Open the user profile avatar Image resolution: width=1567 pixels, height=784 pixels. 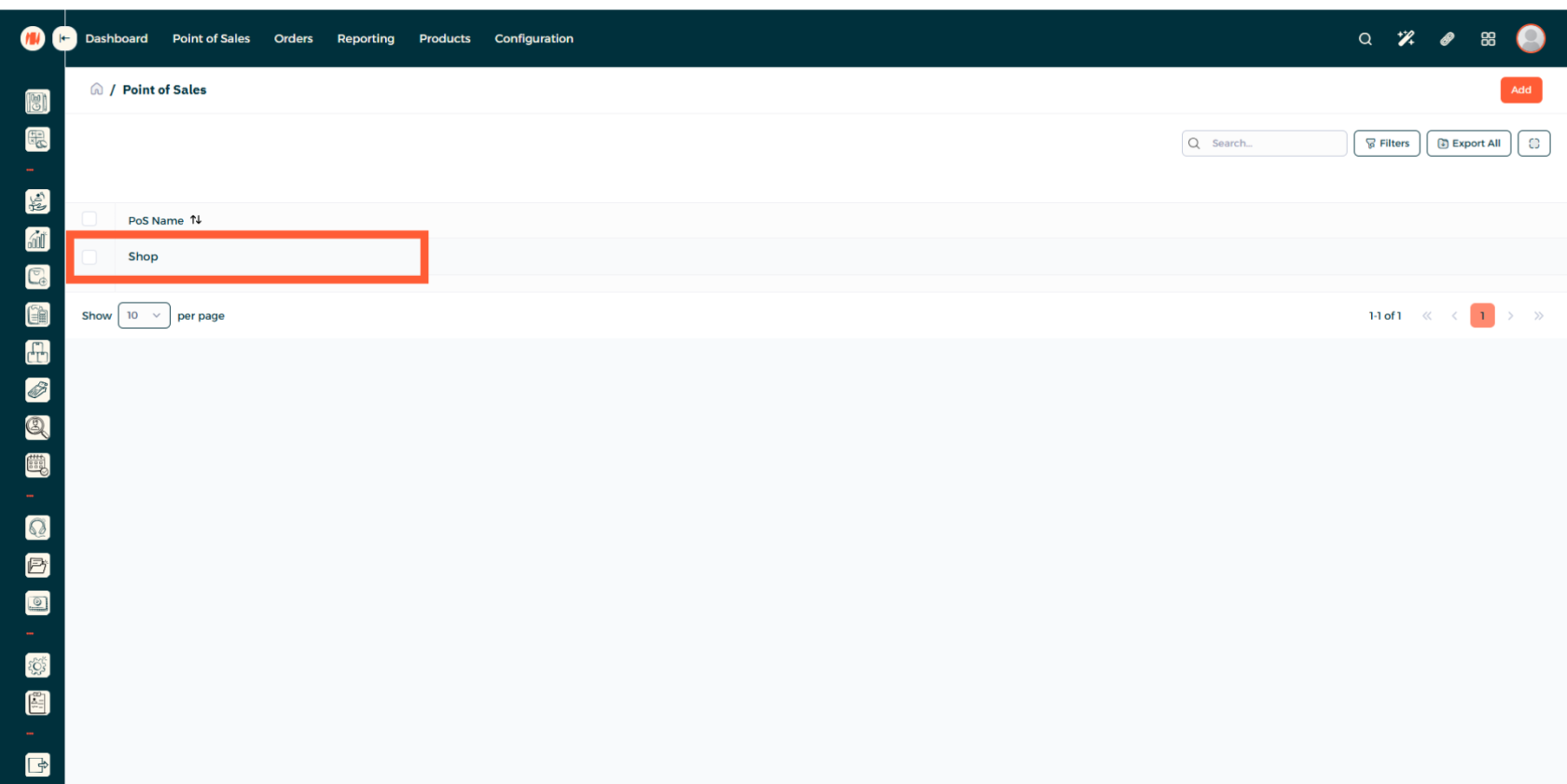point(1531,38)
